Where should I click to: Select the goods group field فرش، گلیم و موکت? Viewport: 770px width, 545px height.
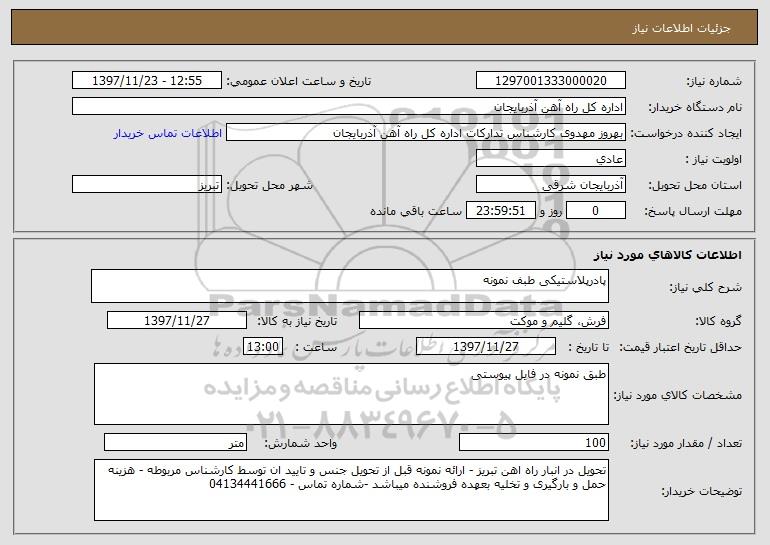(x=484, y=321)
